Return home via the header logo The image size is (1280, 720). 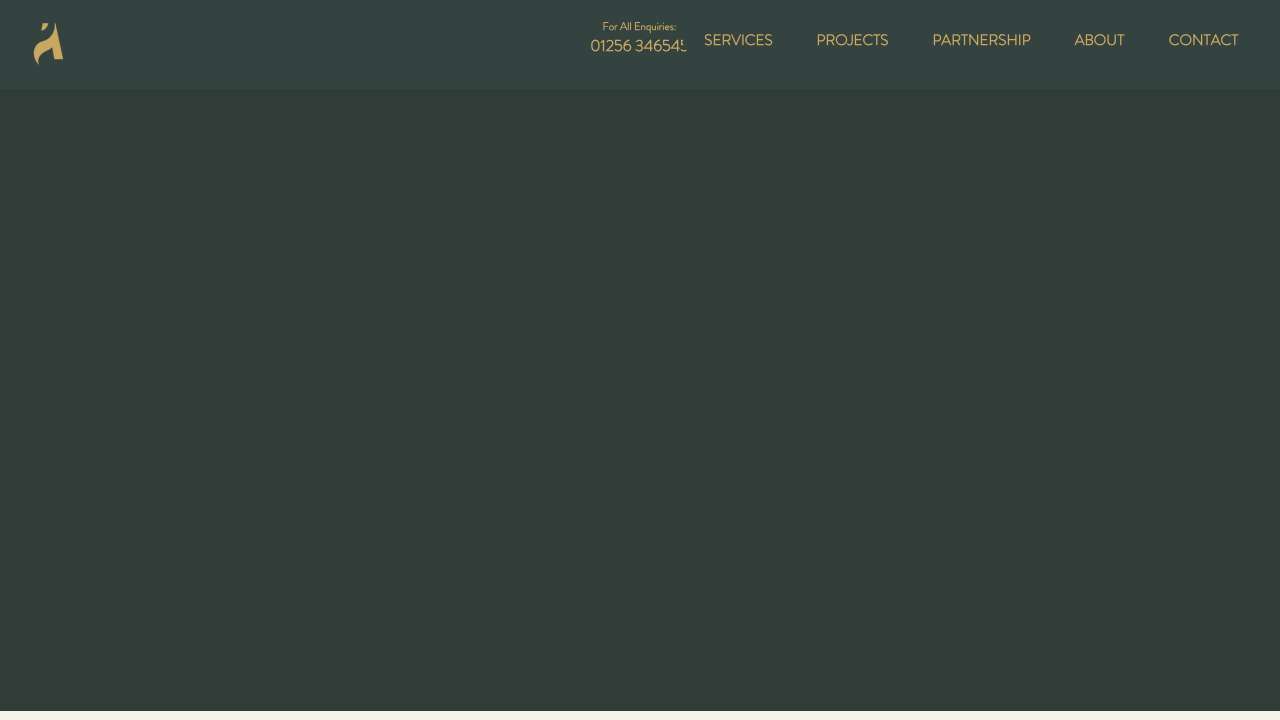[48, 44]
